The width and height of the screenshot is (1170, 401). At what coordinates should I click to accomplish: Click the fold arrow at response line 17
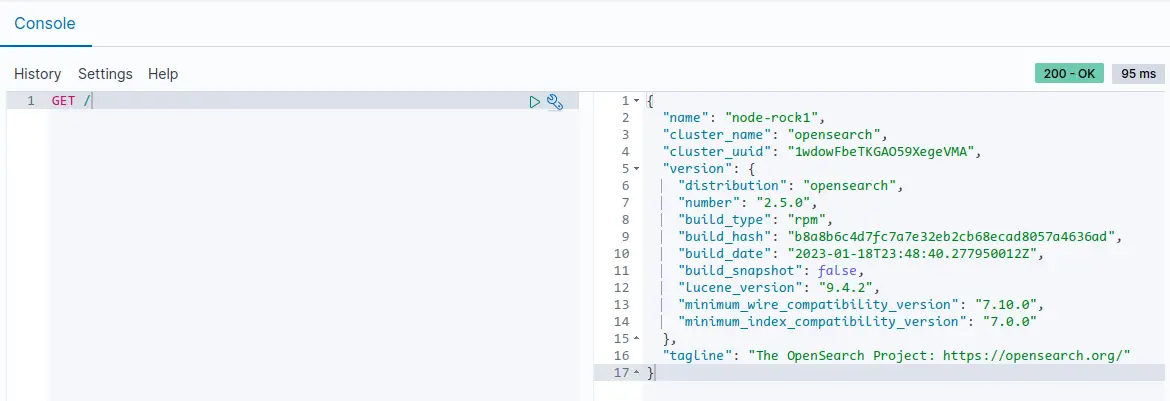[637, 373]
